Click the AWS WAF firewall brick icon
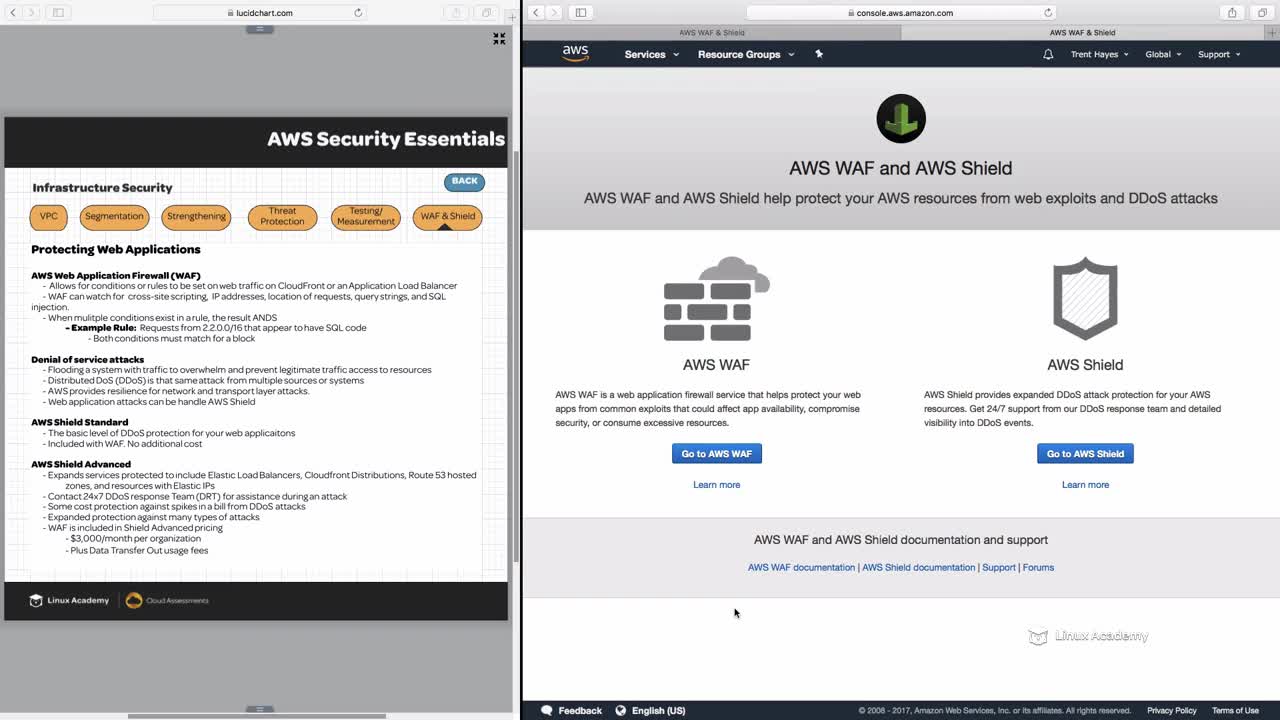 click(717, 299)
